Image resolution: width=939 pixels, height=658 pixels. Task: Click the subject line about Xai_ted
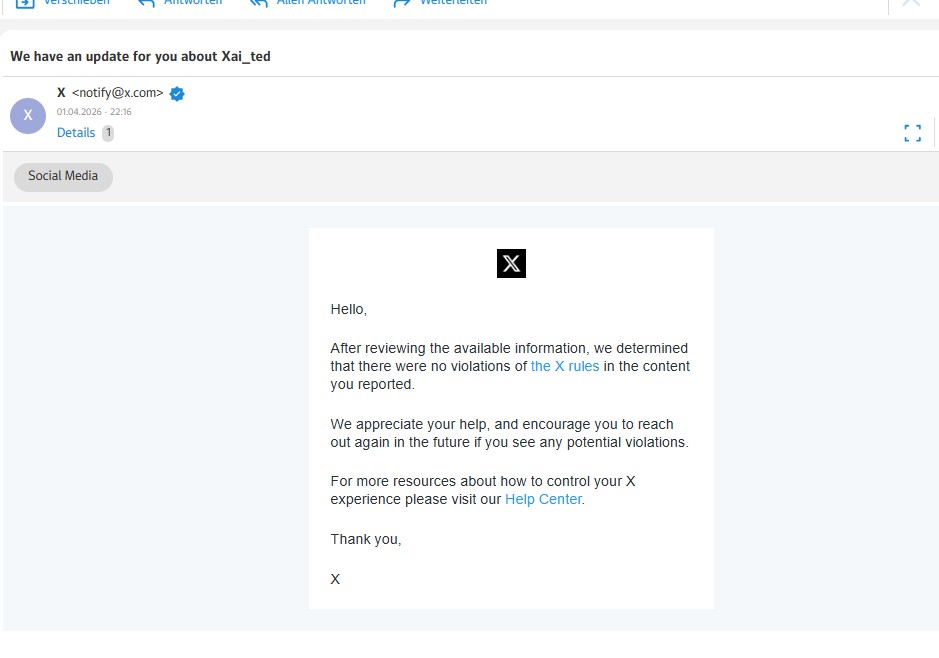coord(140,56)
